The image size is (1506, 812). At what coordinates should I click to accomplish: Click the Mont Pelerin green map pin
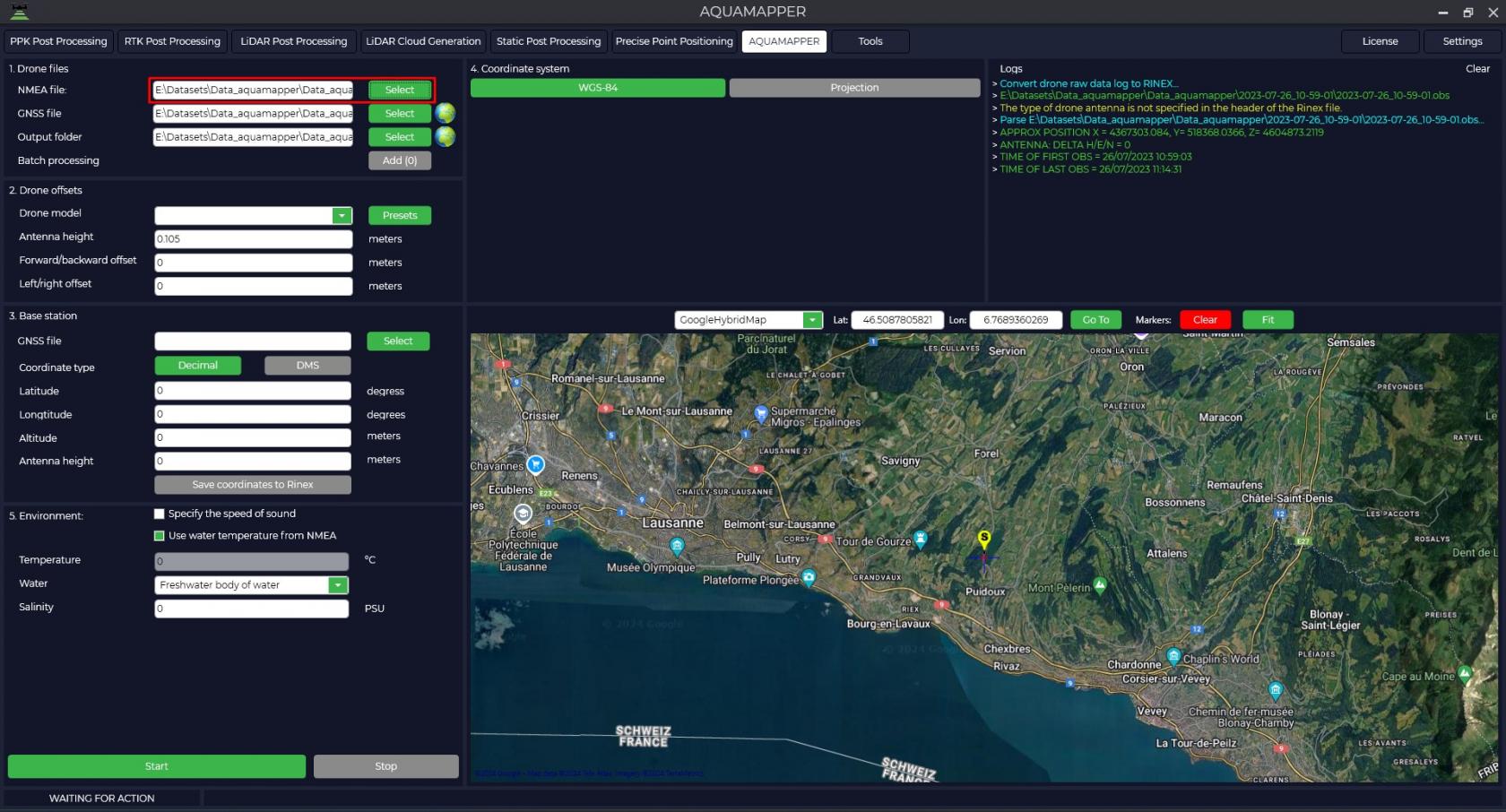coord(1100,585)
